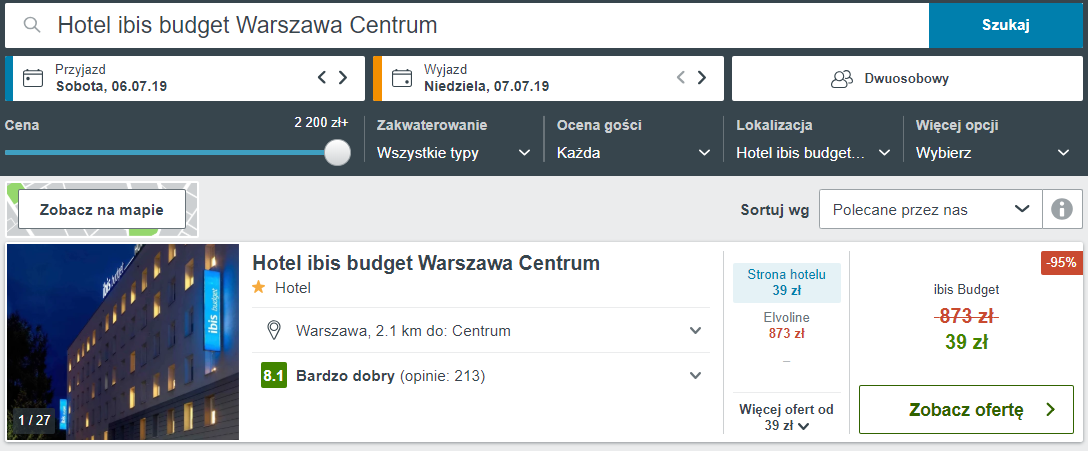Screen dimensions: 1088x451
Task: Click the Zobacz ofertę button
Action: 966,409
